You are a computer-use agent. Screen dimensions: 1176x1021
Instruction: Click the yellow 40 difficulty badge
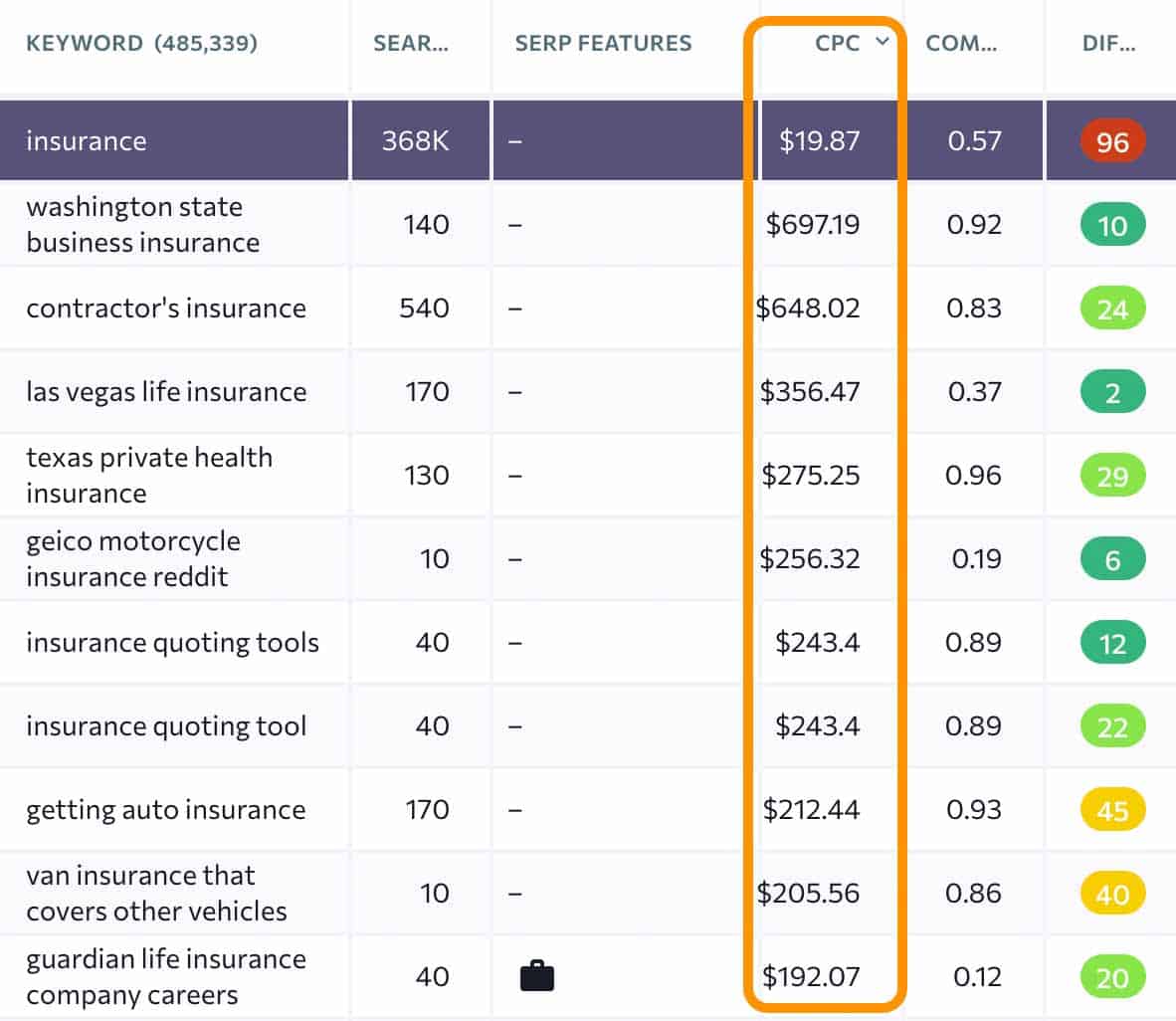1113,893
